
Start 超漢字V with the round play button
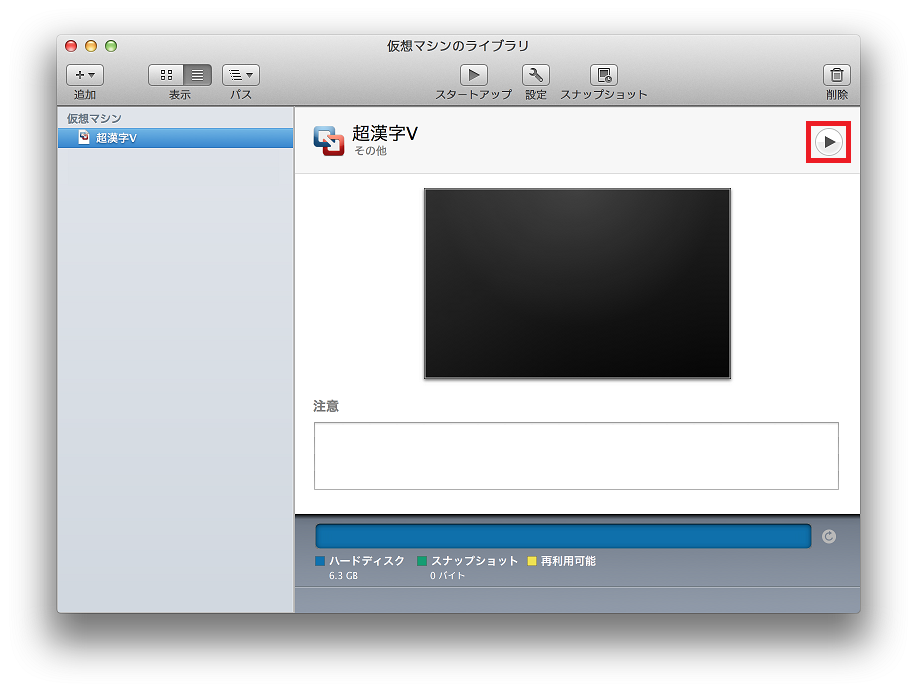[828, 143]
